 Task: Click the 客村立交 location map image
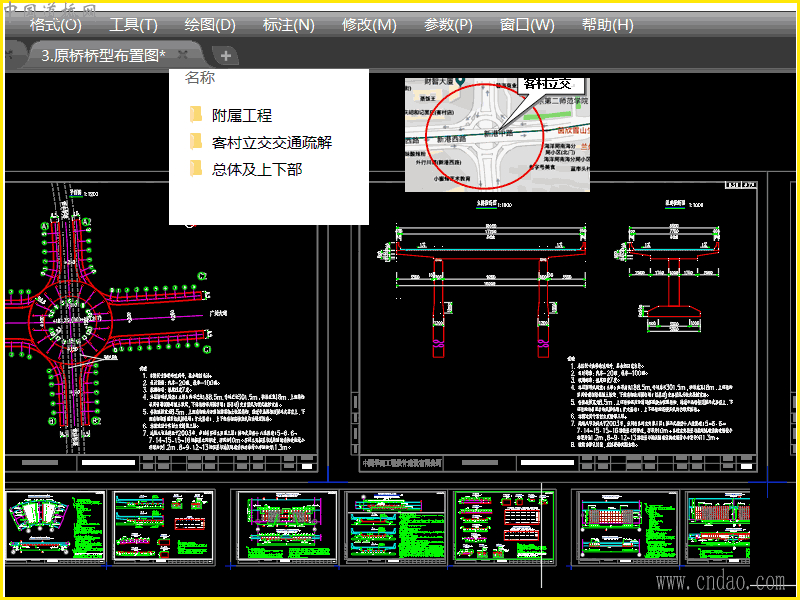(497, 135)
